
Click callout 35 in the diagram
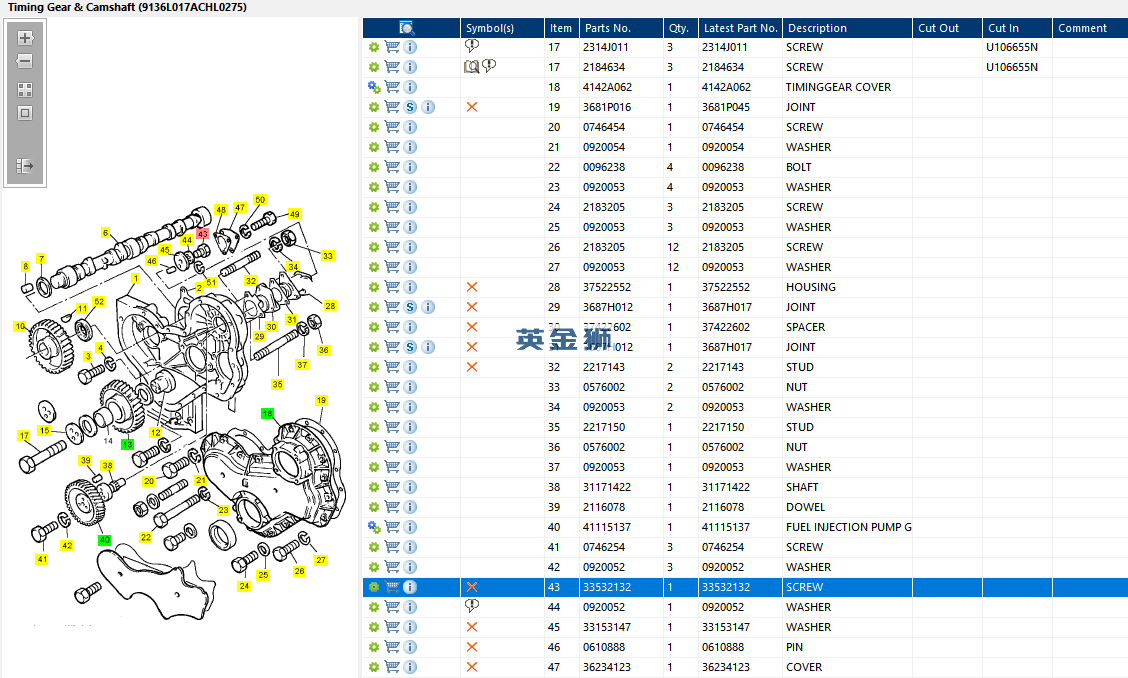[x=278, y=384]
